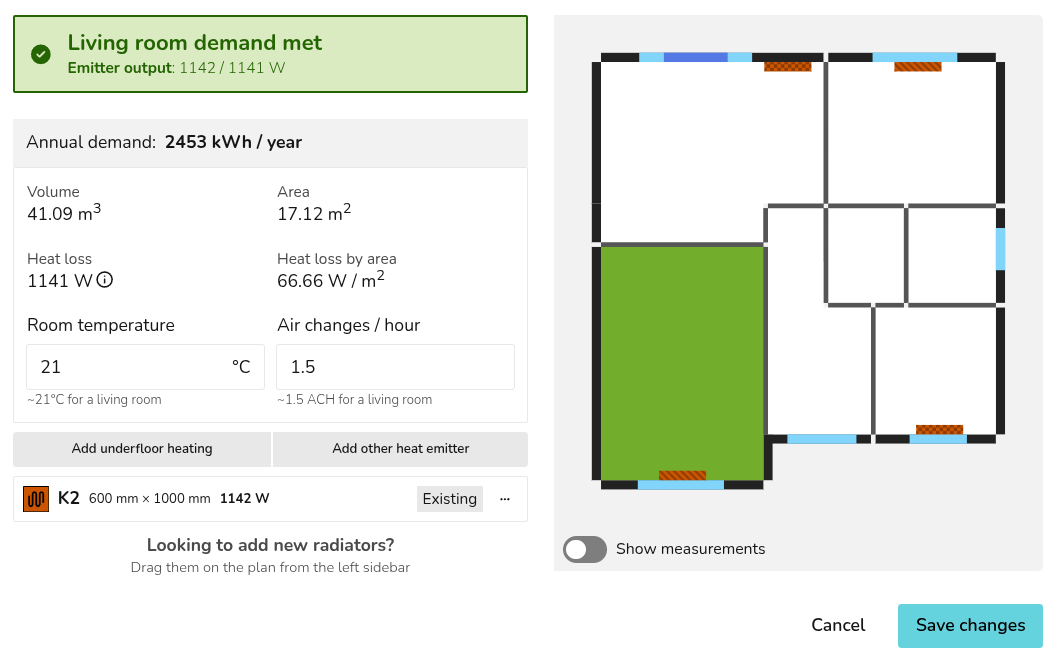The height and width of the screenshot is (659, 1054).
Task: Save changes to the room
Action: tap(970, 625)
